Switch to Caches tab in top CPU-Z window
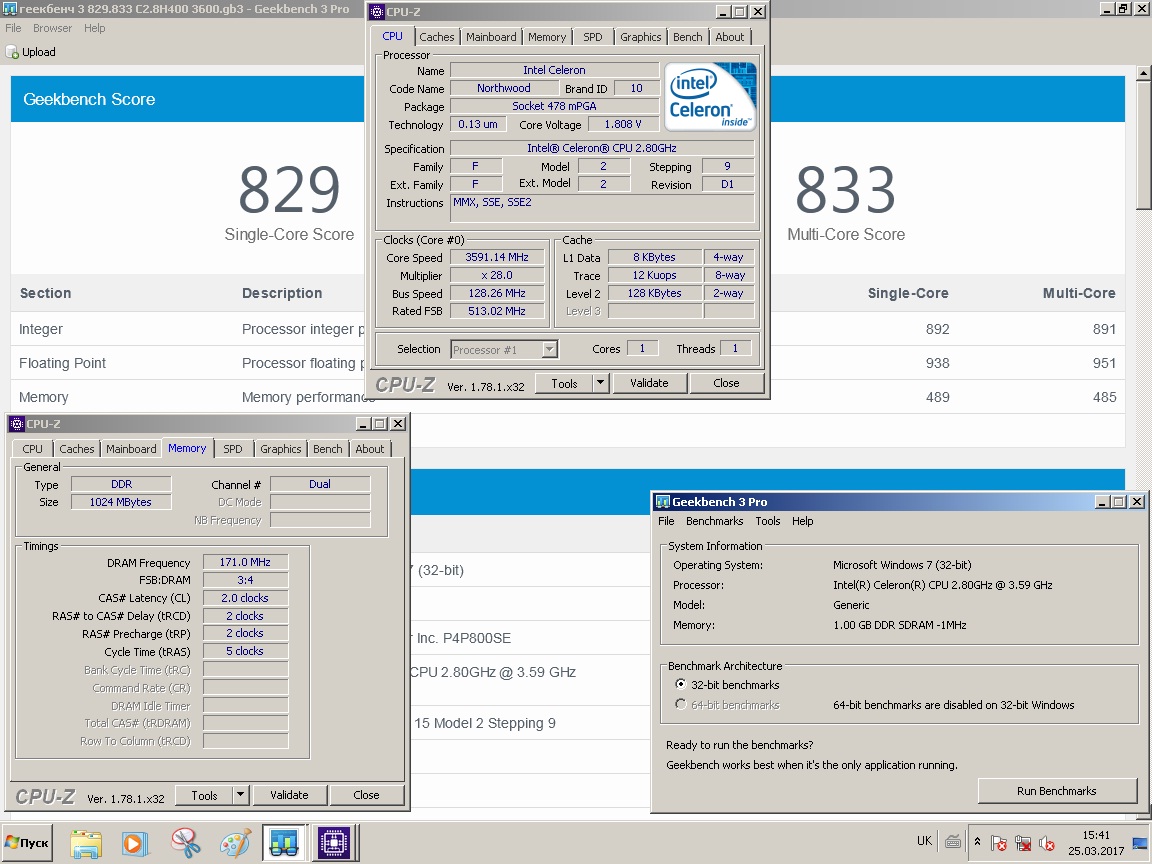The image size is (1152, 864). 436,37
